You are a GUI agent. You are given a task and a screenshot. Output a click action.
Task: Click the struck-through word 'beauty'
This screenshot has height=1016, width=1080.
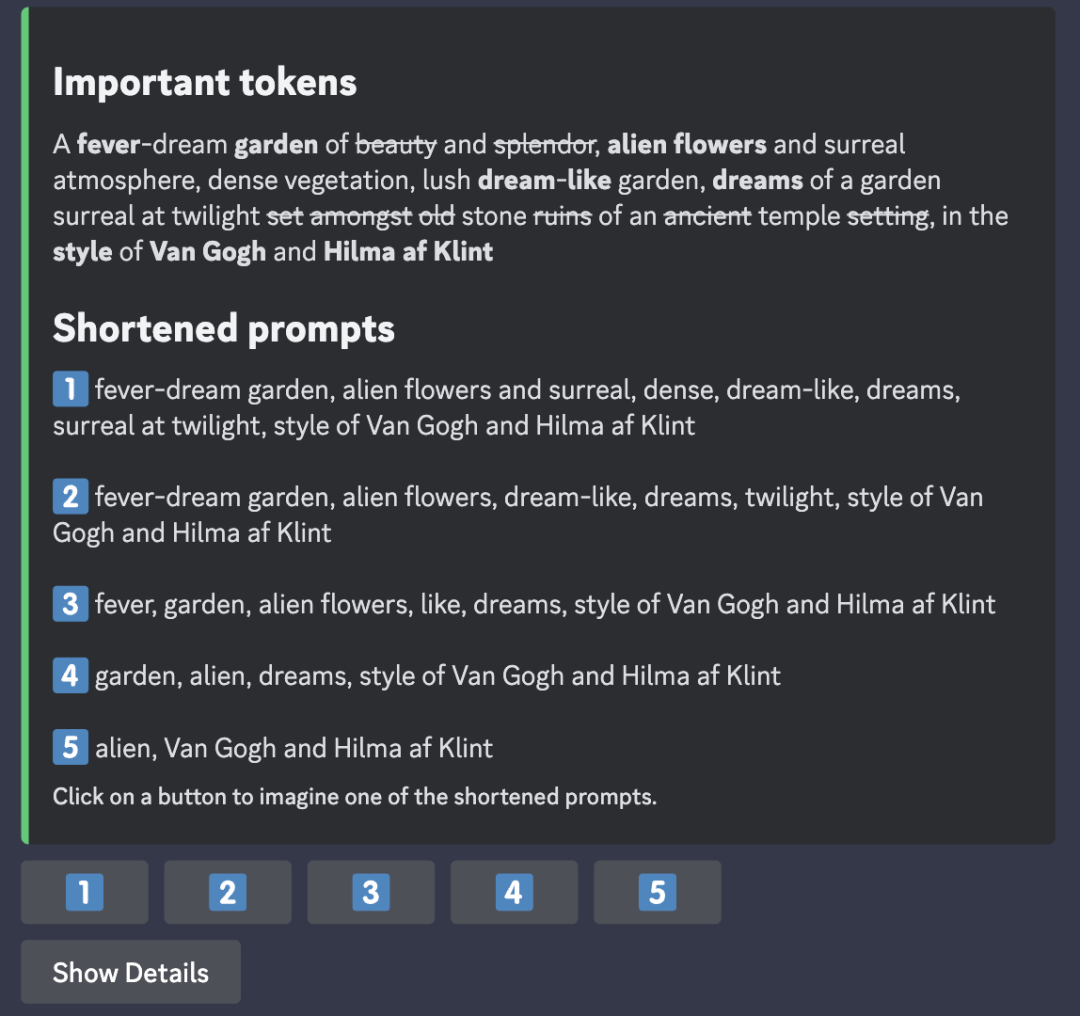(x=396, y=145)
